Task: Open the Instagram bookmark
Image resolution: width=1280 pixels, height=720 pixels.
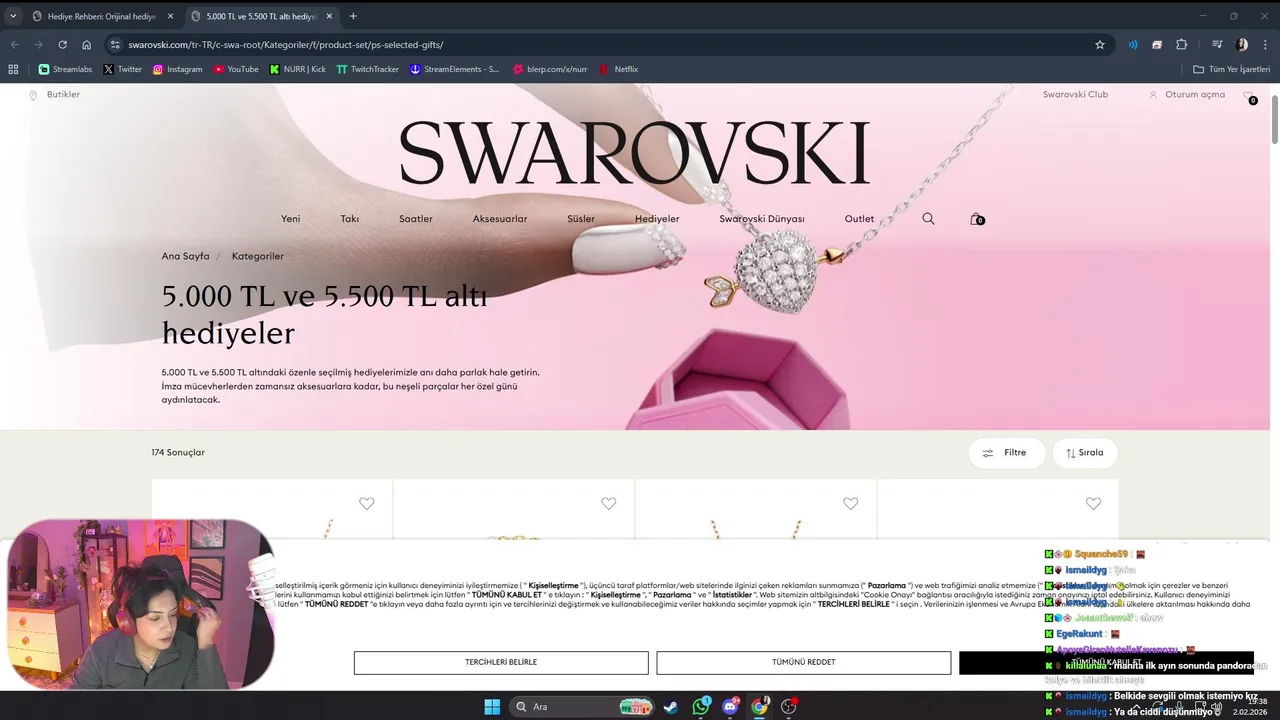Action: [177, 69]
